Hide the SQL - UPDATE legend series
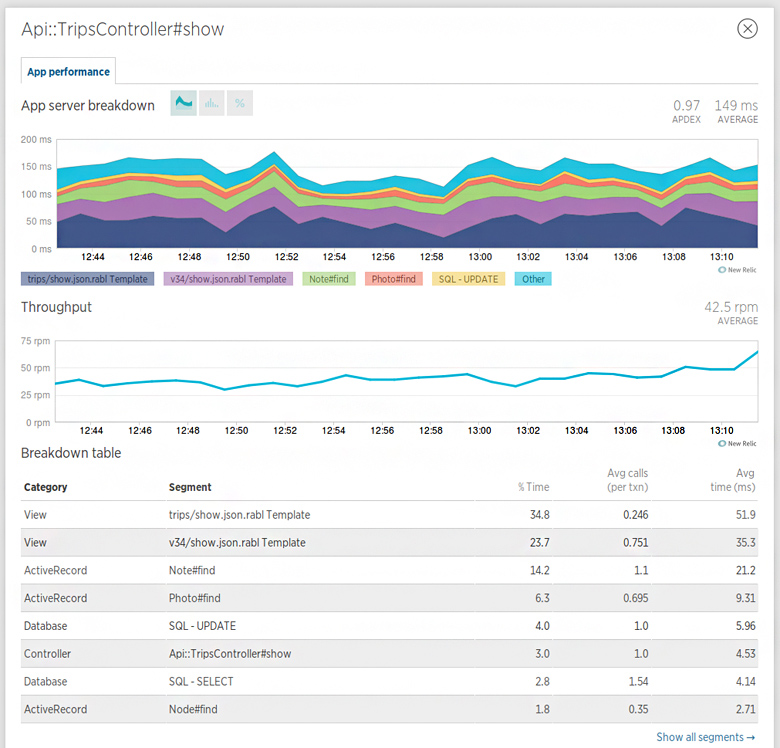780x748 pixels. 468,279
